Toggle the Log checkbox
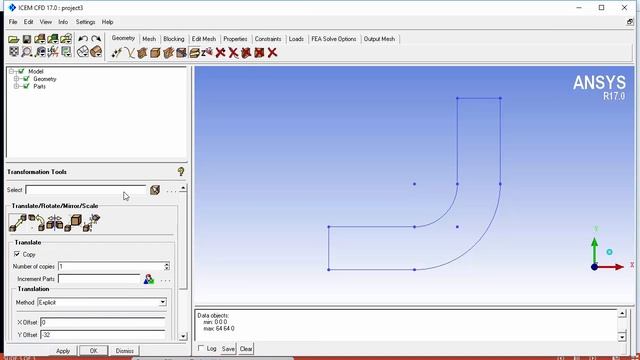 [201, 348]
